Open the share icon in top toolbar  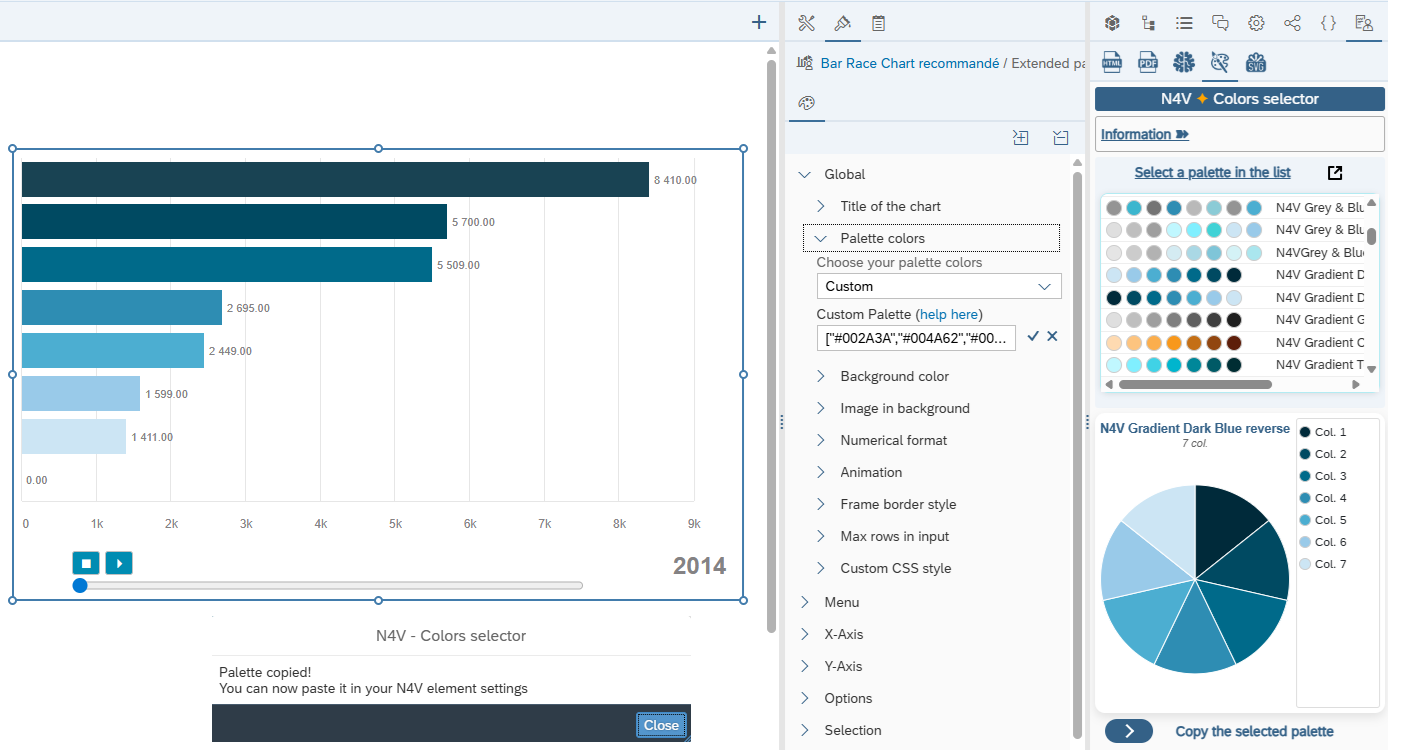click(x=1292, y=23)
